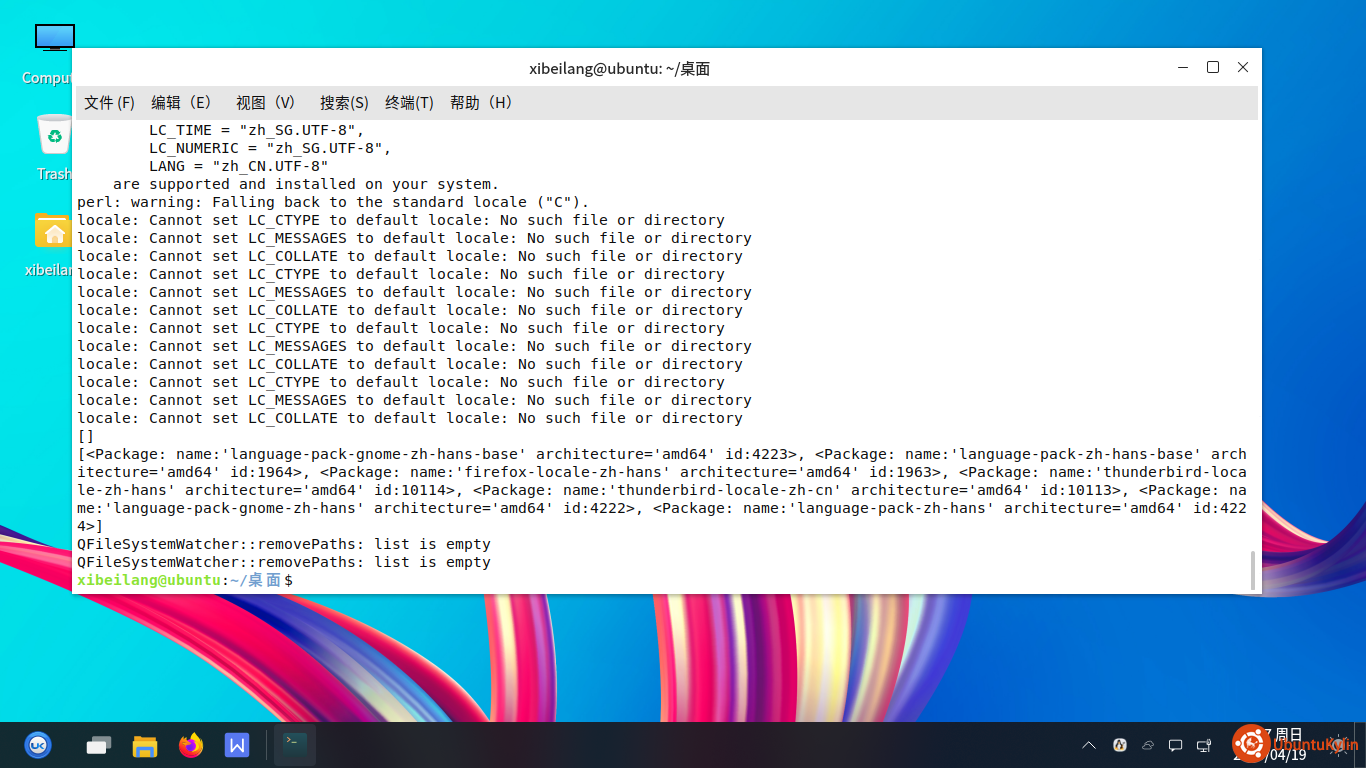Screen dimensions: 1366x768
Task: Click the terminal vertical scrollbar handle
Action: [x=1252, y=570]
